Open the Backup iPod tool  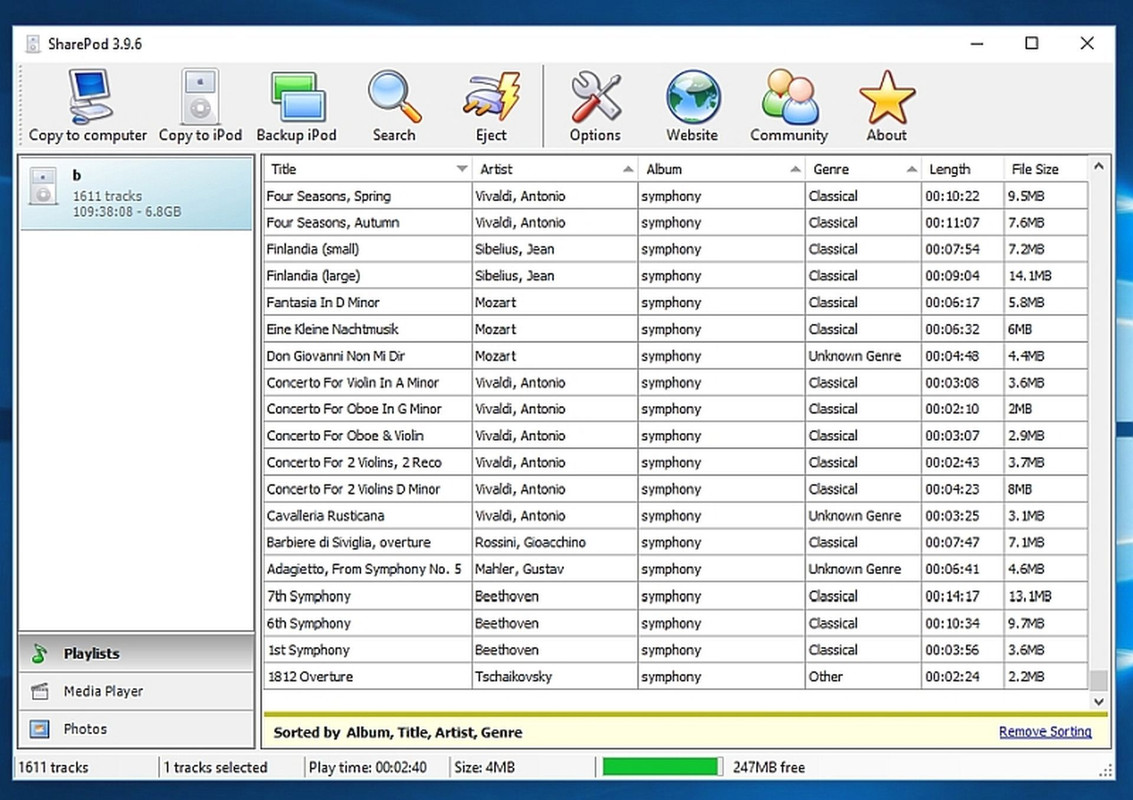coord(296,106)
